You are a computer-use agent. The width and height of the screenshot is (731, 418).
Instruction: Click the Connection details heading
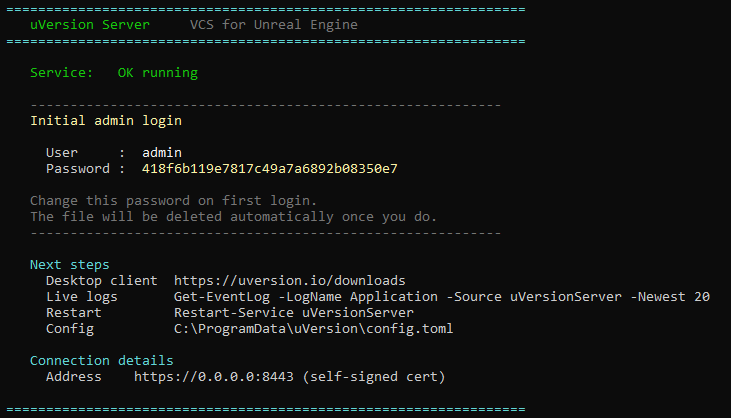(x=102, y=361)
